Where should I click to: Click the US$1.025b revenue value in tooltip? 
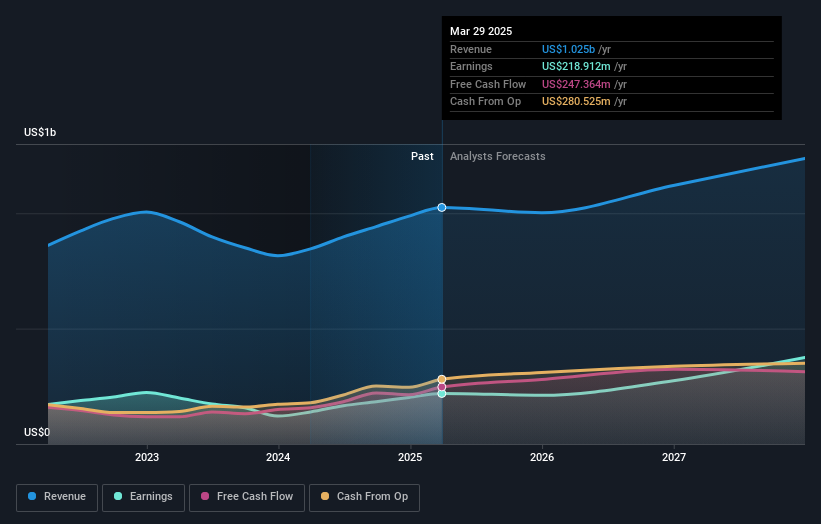[x=568, y=49]
